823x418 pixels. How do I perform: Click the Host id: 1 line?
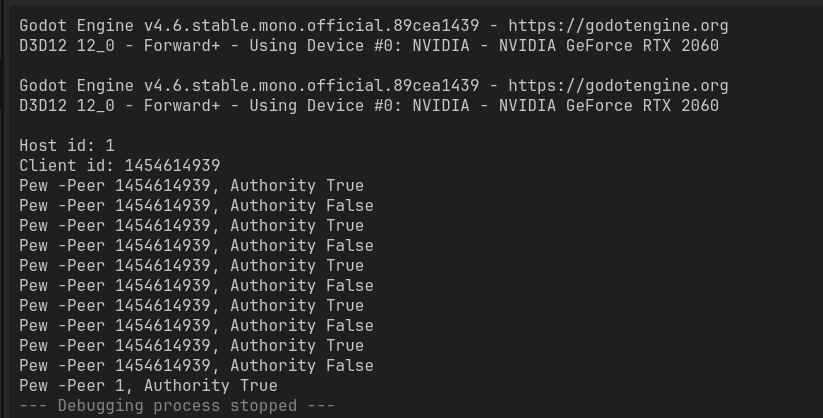(67, 146)
